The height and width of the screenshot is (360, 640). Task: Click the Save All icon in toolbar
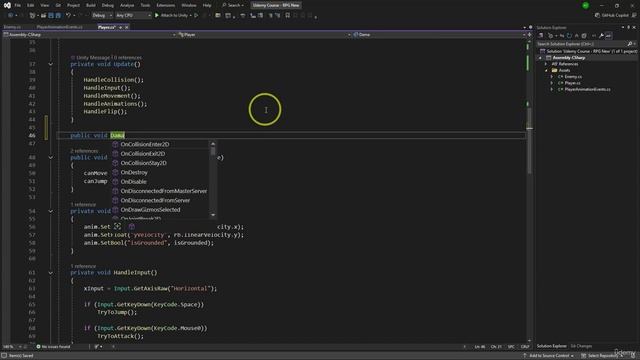click(58, 16)
